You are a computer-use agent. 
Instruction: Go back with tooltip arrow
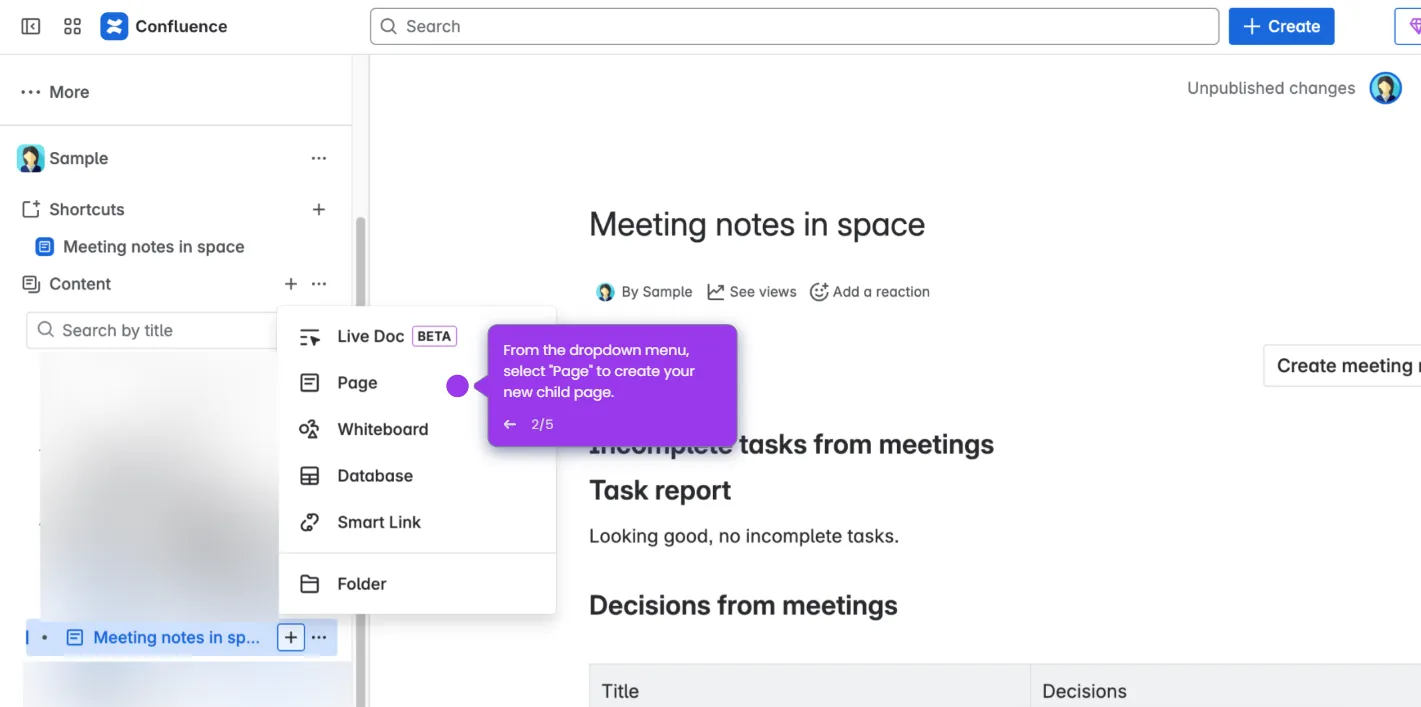click(x=510, y=424)
